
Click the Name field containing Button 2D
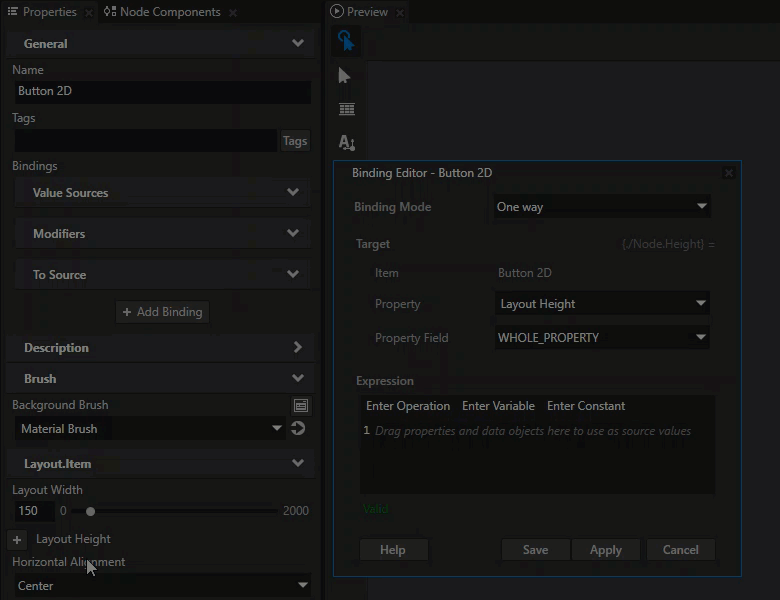[x=160, y=91]
